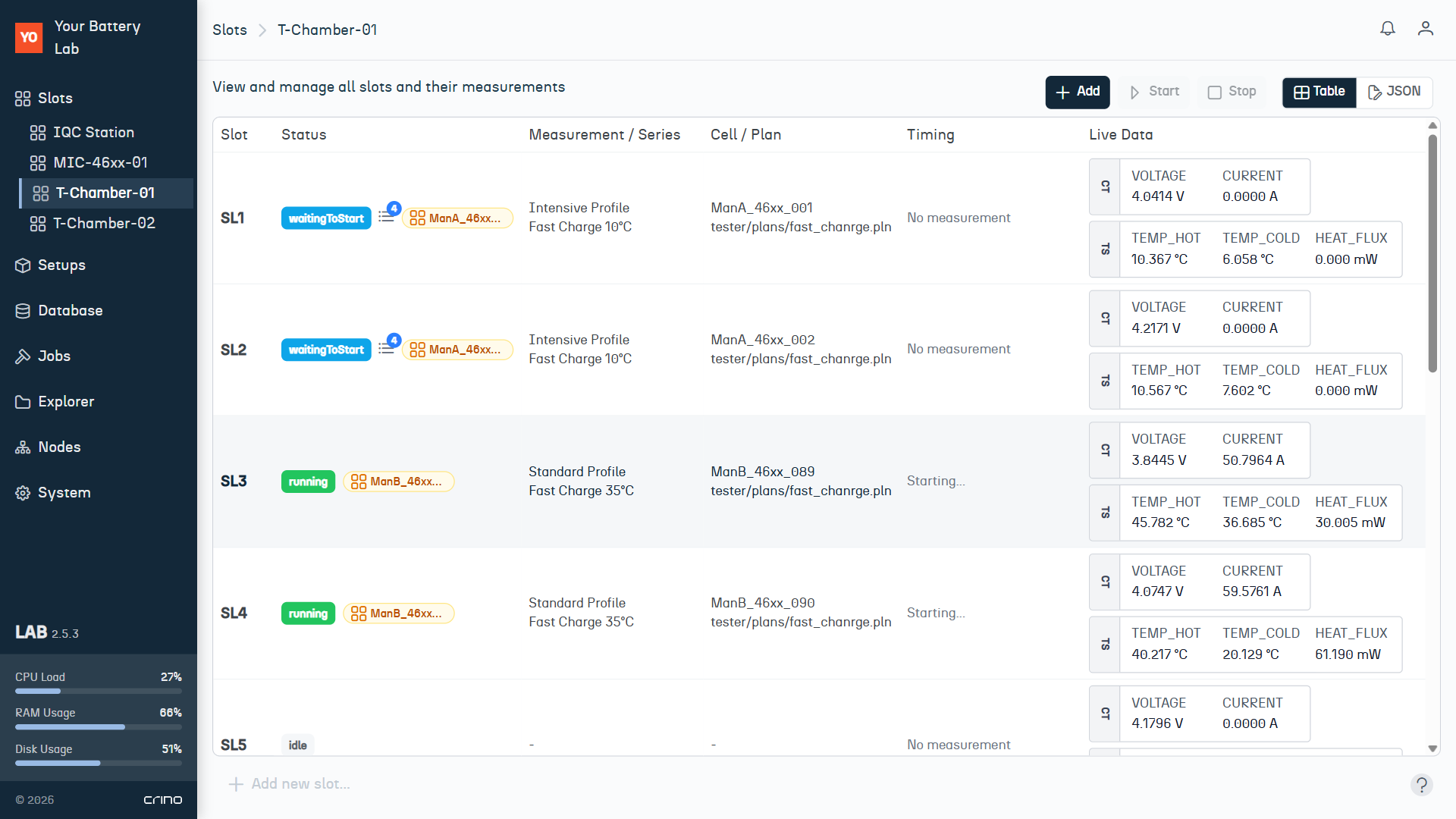This screenshot has width=1456, height=819.
Task: Open the notifications bell
Action: coord(1388,28)
